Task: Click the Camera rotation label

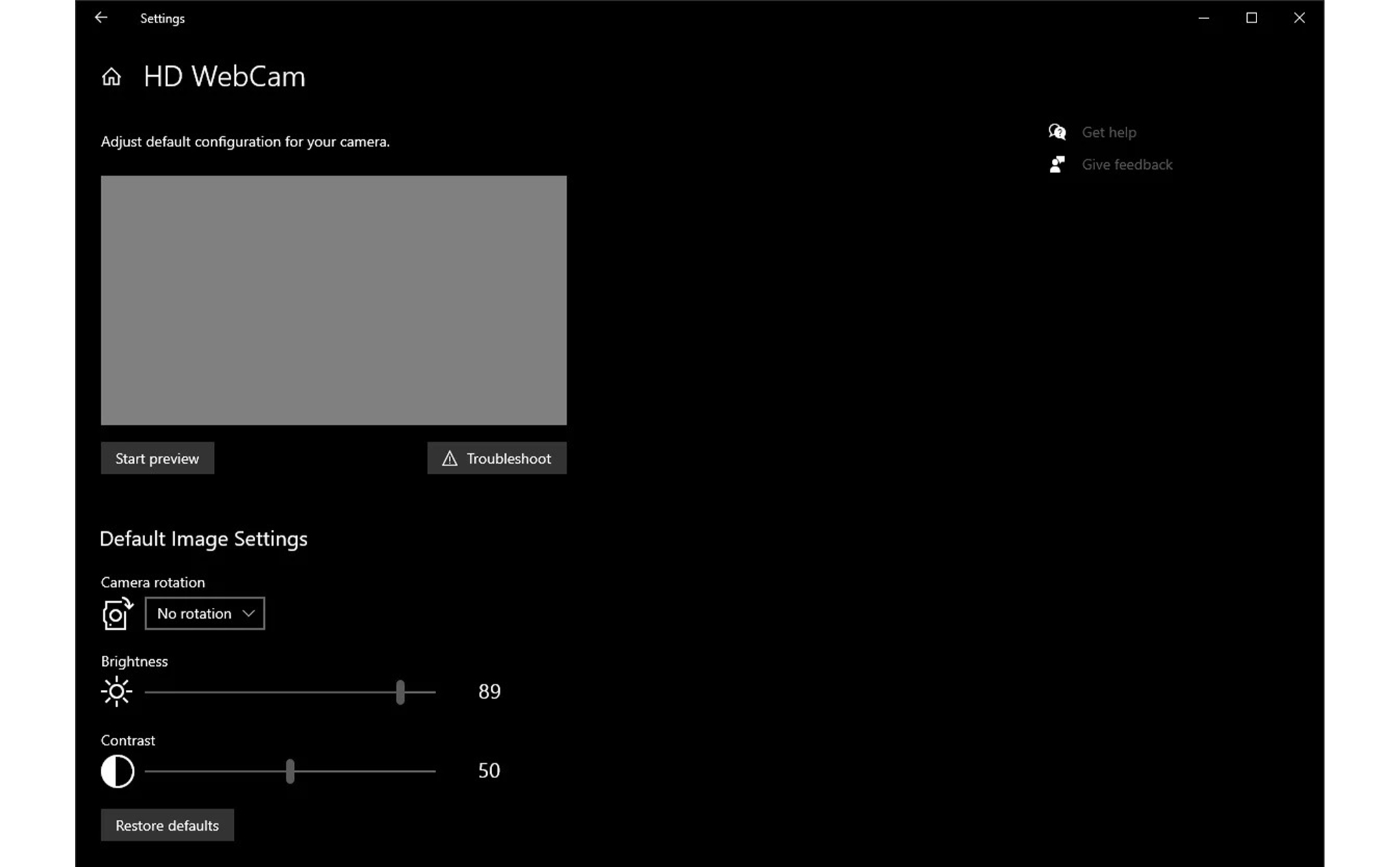Action: (153, 583)
